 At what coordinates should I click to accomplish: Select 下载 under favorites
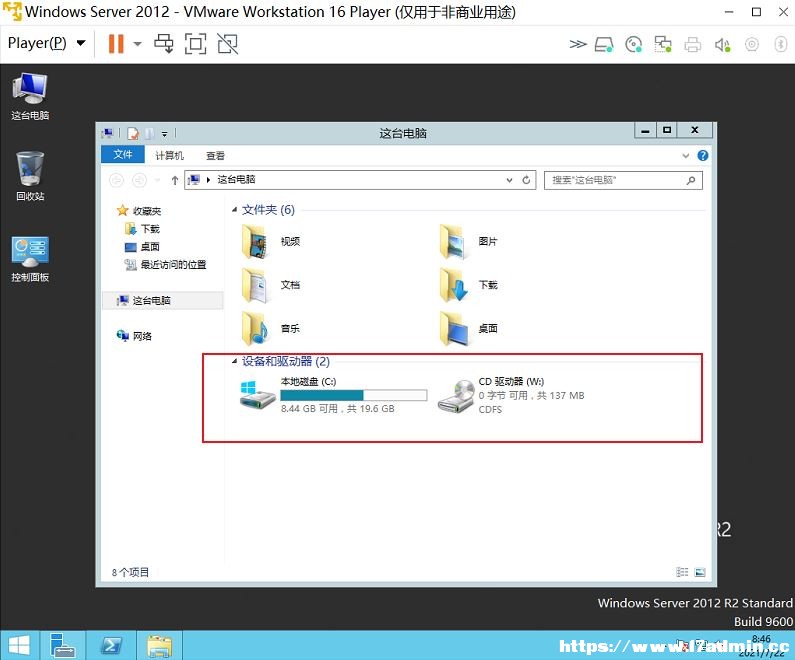tap(142, 229)
